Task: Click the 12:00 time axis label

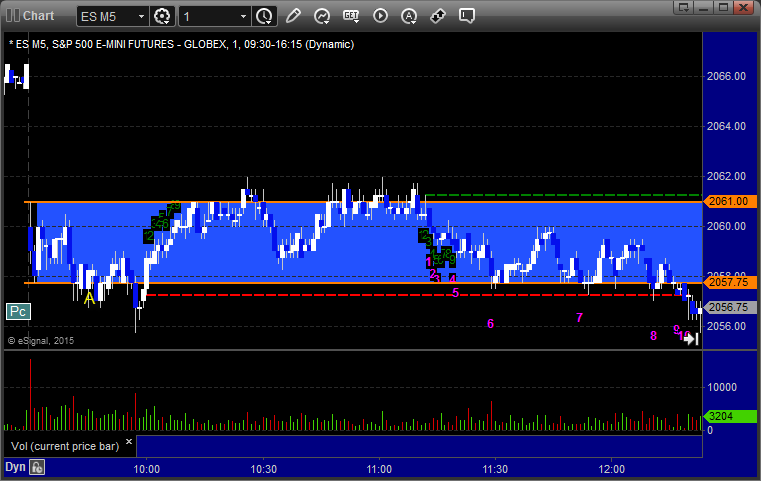Action: point(612,469)
